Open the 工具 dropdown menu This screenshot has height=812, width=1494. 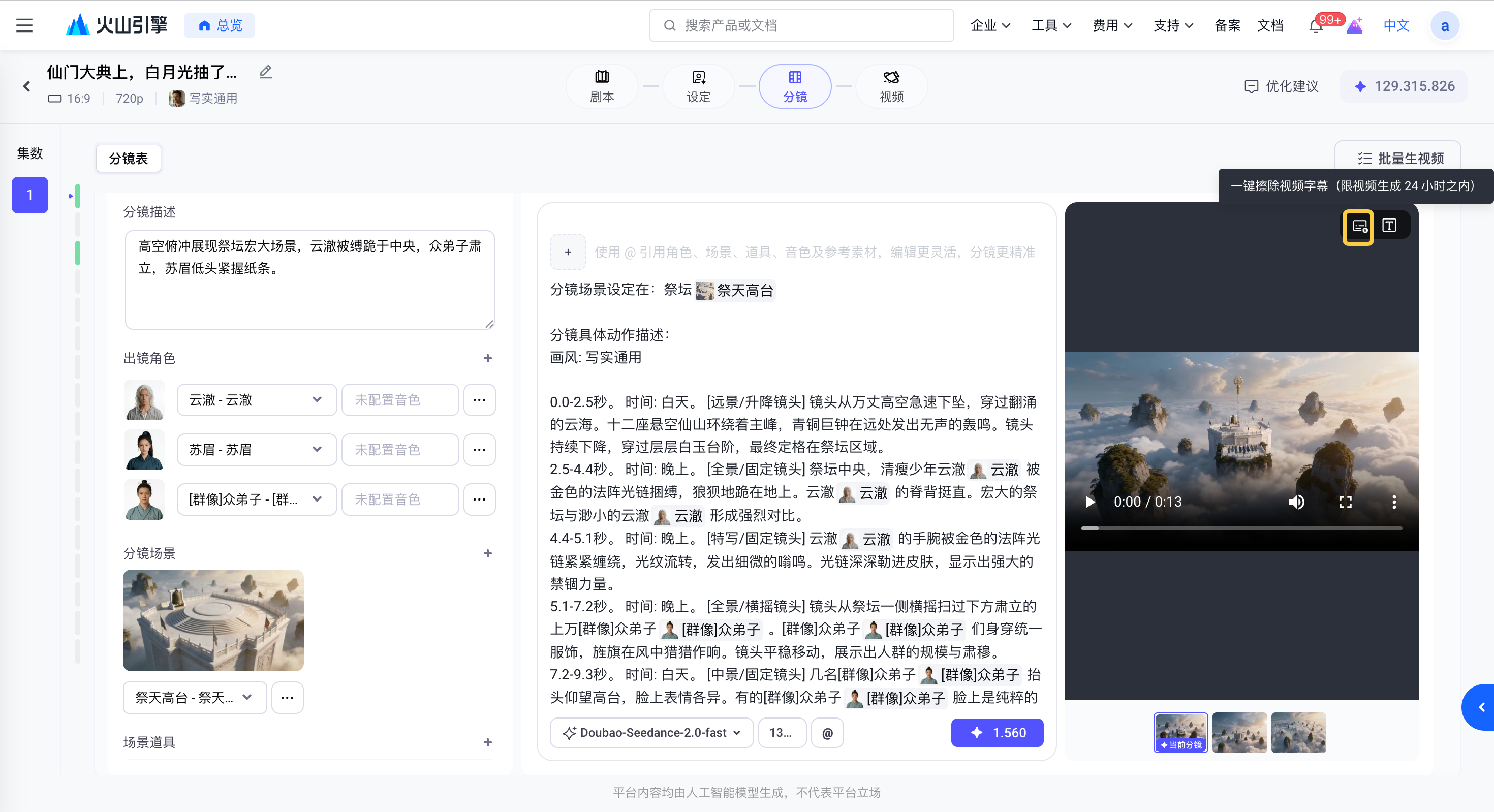point(1051,25)
